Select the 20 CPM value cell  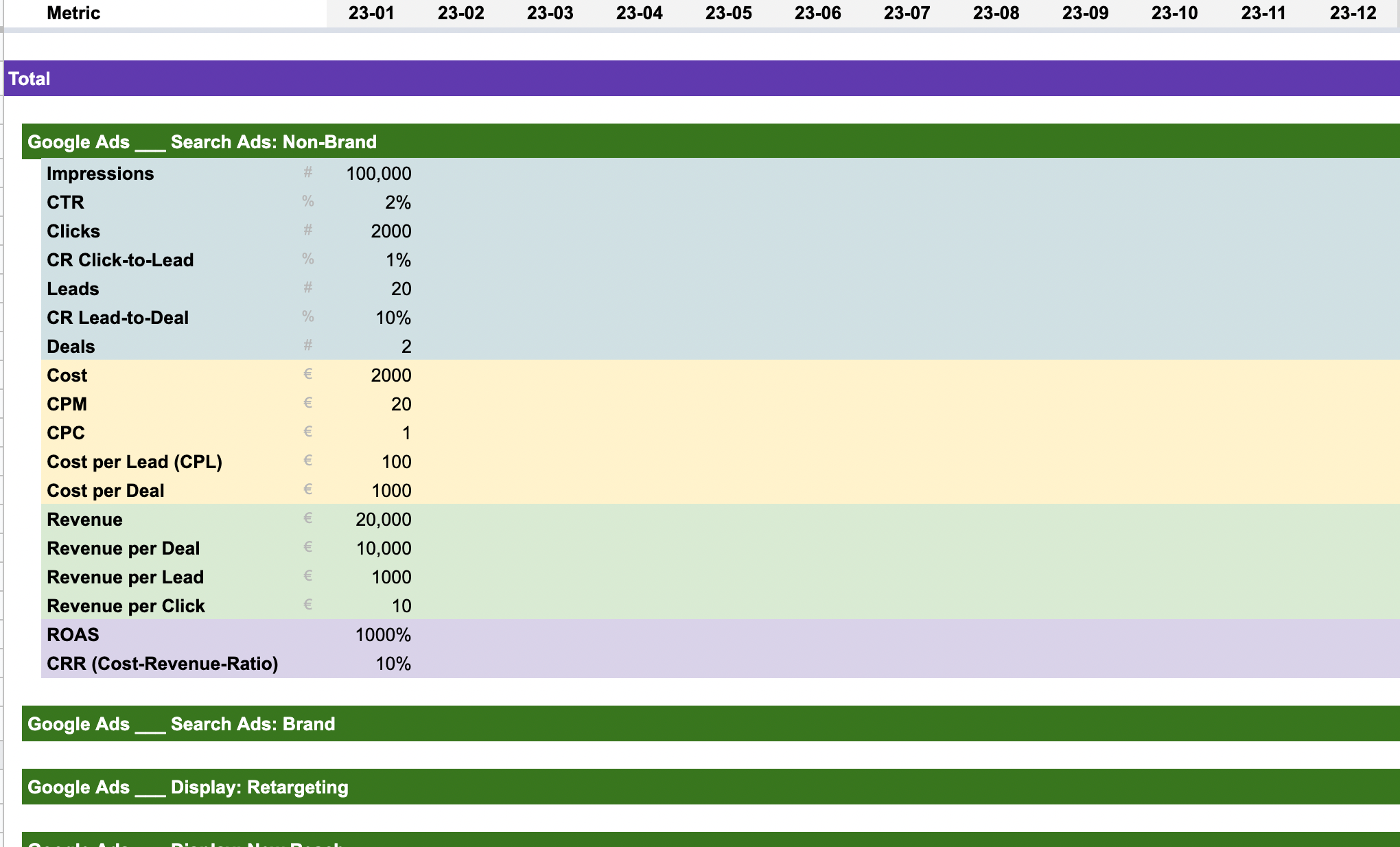click(x=401, y=404)
